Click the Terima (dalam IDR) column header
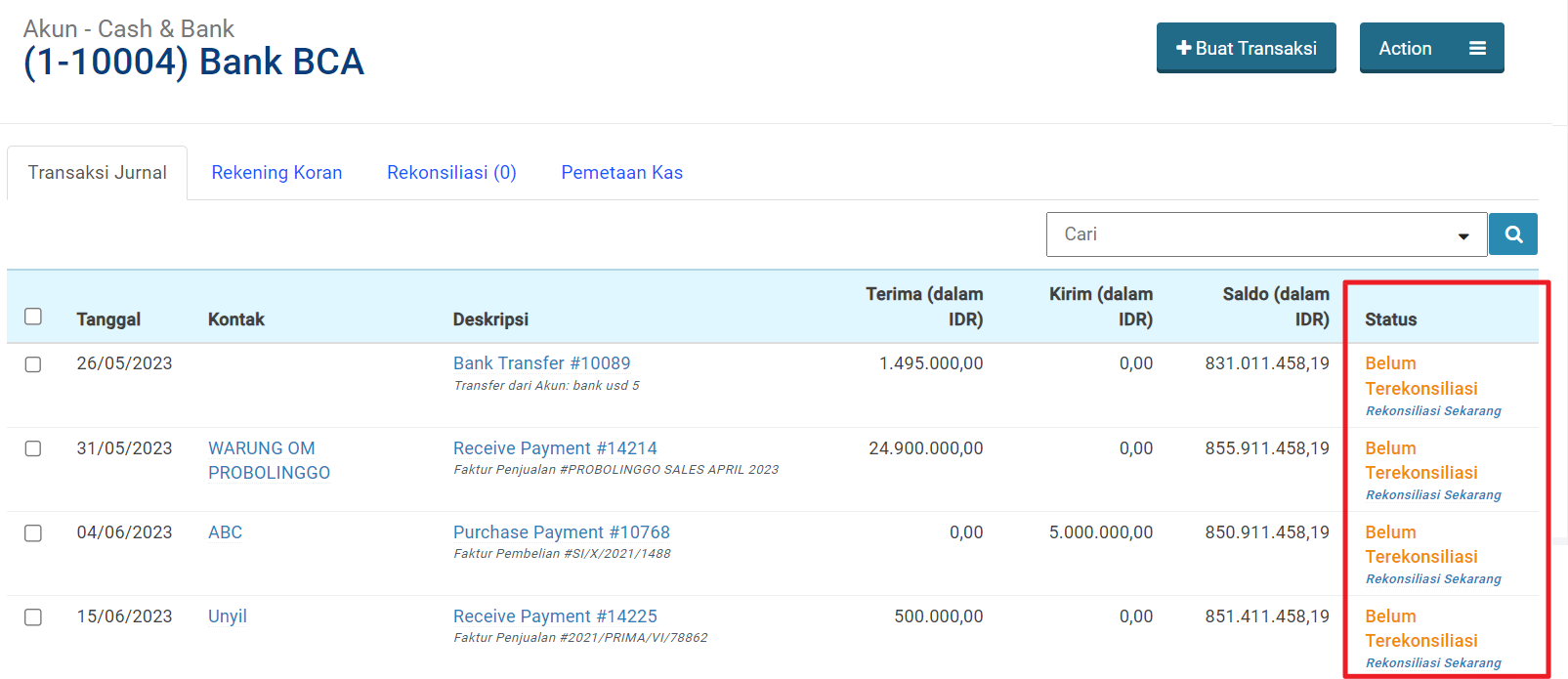This screenshot has height=679, width=1568. (x=924, y=307)
